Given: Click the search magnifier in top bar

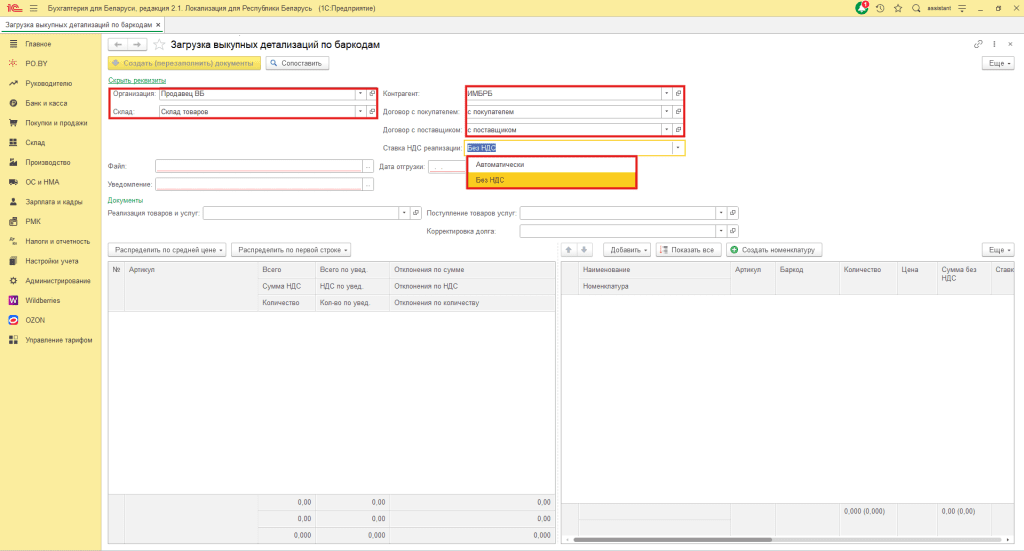Looking at the screenshot, I should pos(917,8).
